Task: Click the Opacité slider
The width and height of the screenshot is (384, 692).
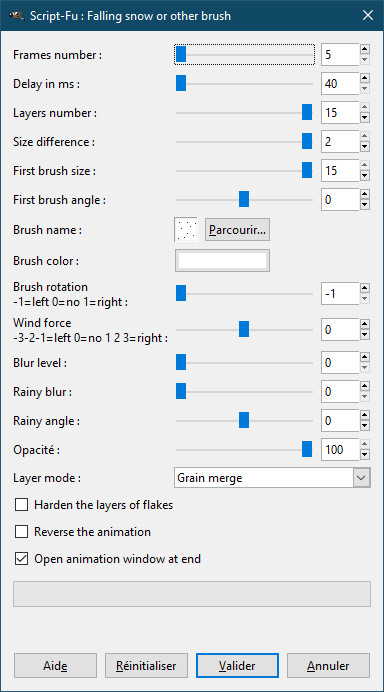Action: 245,450
